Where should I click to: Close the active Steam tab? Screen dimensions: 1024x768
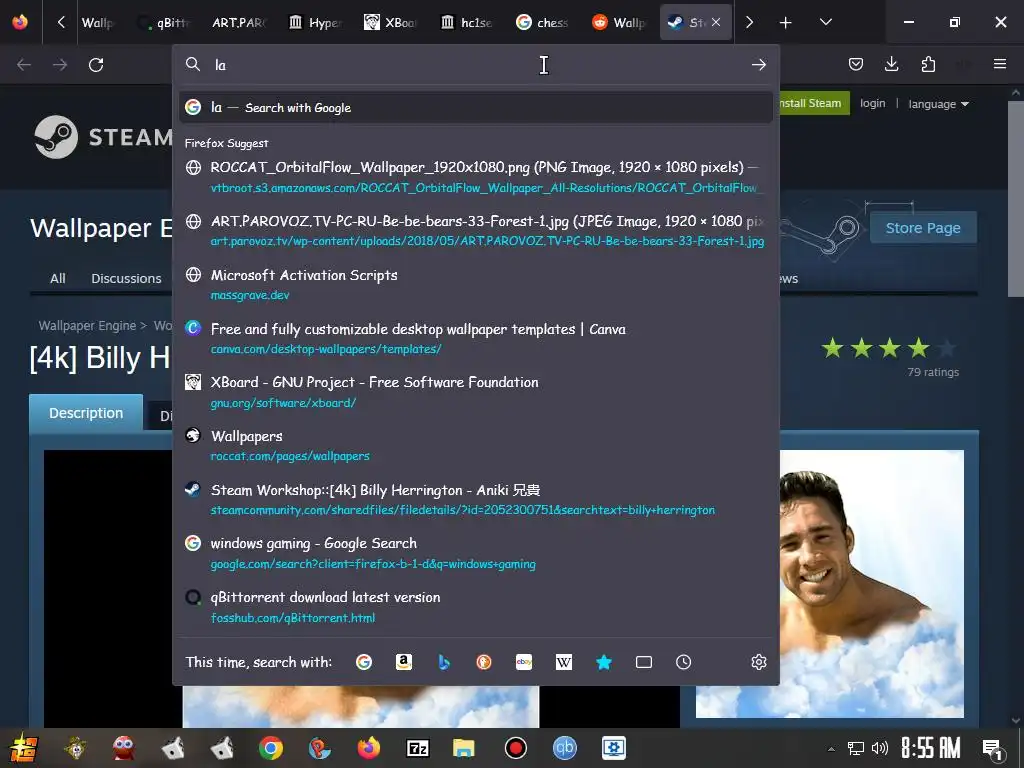pyautogui.click(x=716, y=22)
